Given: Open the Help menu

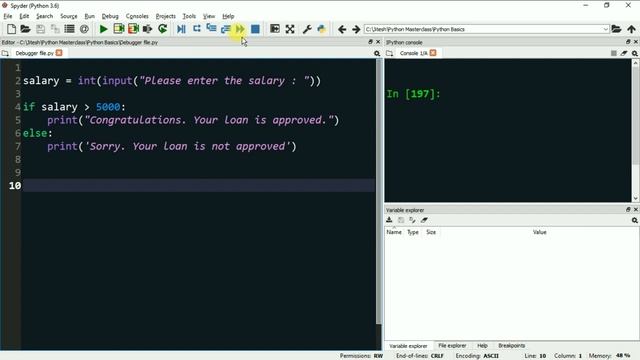Looking at the screenshot, I should pos(228,16).
